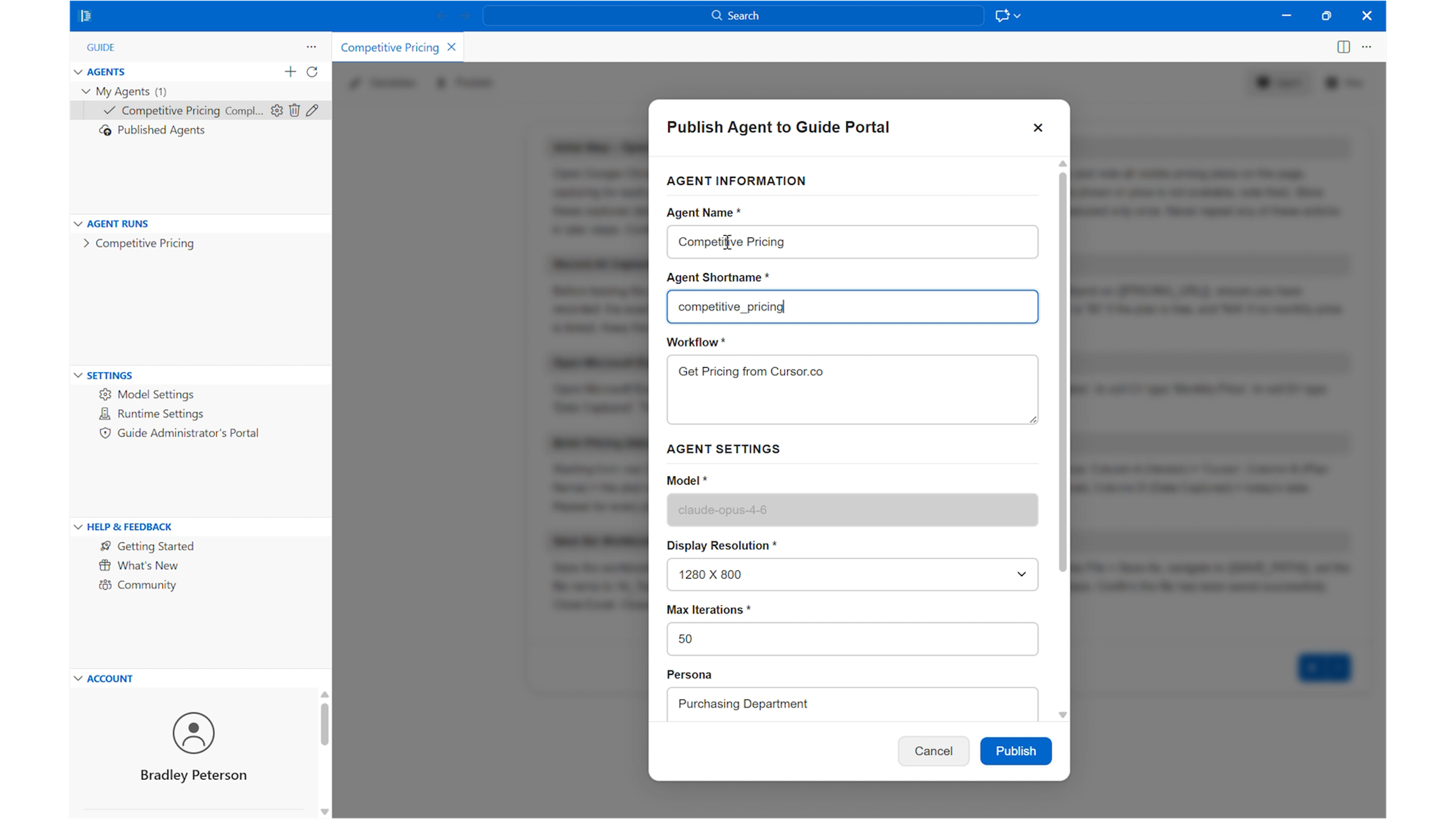The height and width of the screenshot is (819, 1456).
Task: Click the pencil edit icon for agent
Action: [313, 111]
